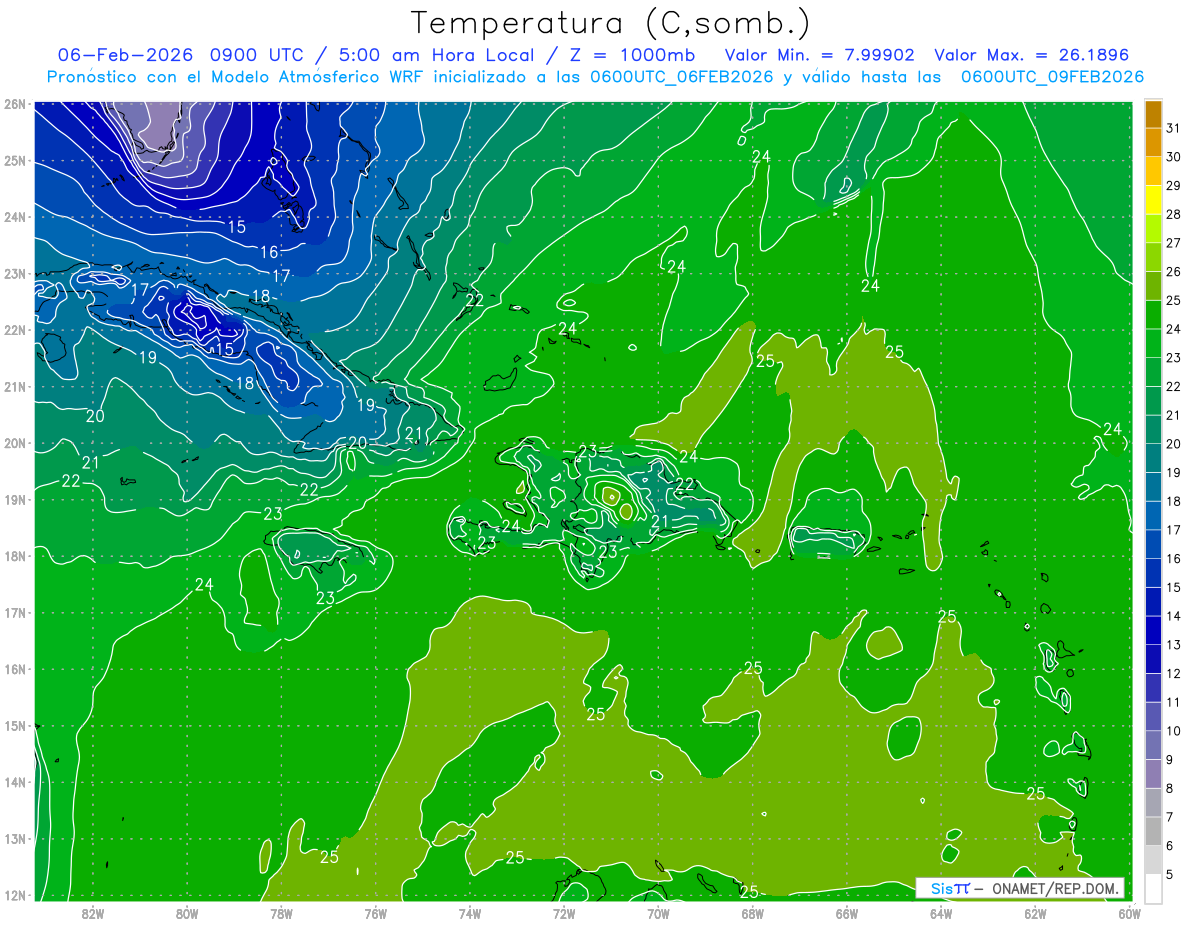This screenshot has height=927, width=1200.
Task: Click the '7' color bar scale label
Action: tap(1171, 817)
